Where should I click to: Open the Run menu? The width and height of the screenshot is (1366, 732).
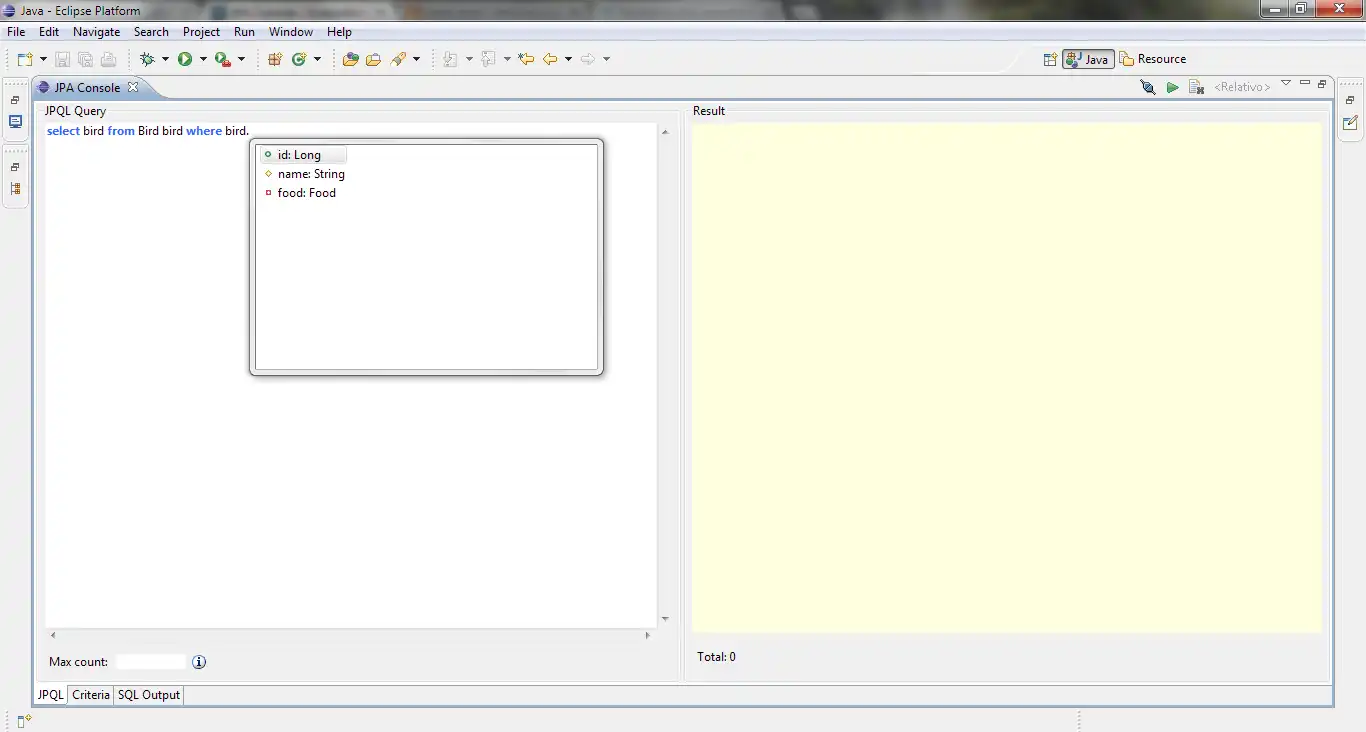tap(245, 32)
